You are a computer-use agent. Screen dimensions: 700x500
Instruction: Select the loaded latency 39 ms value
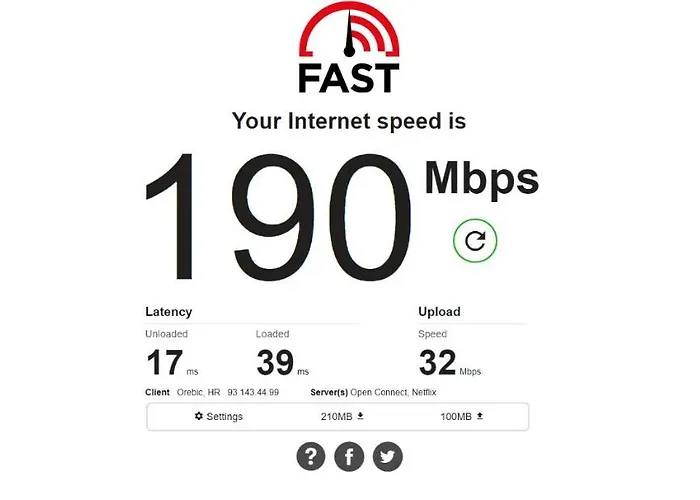pyautogui.click(x=283, y=362)
